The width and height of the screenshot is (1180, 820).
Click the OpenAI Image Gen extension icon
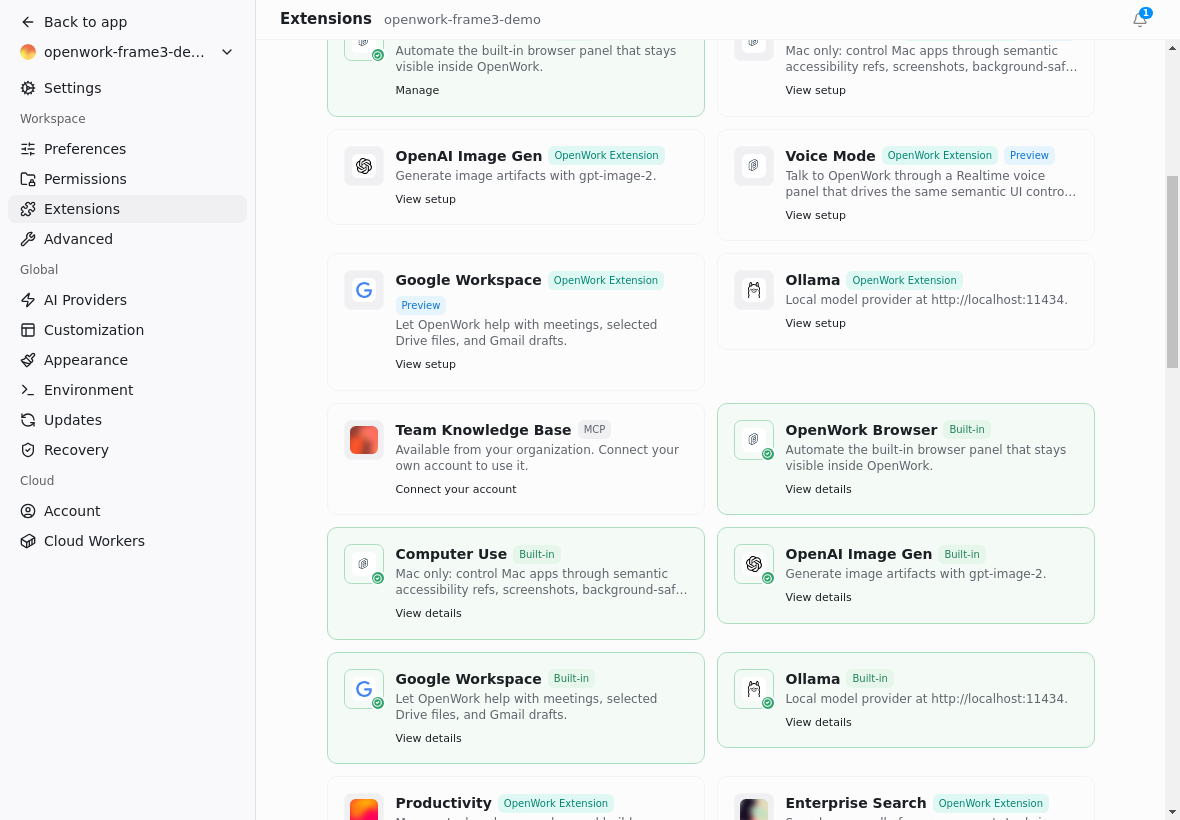click(x=364, y=166)
